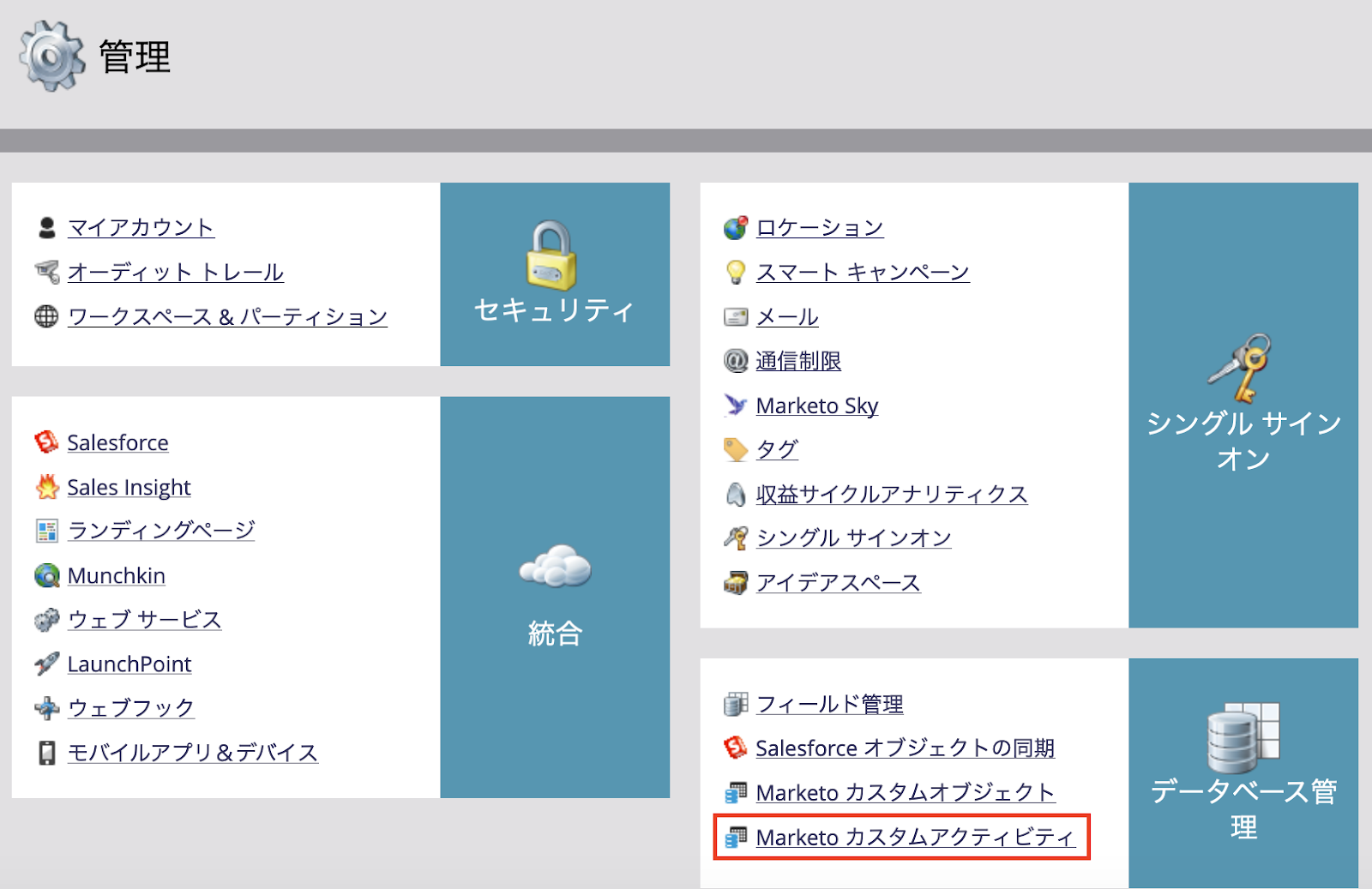
Task: Open the マイアカウント link
Action: 141,227
